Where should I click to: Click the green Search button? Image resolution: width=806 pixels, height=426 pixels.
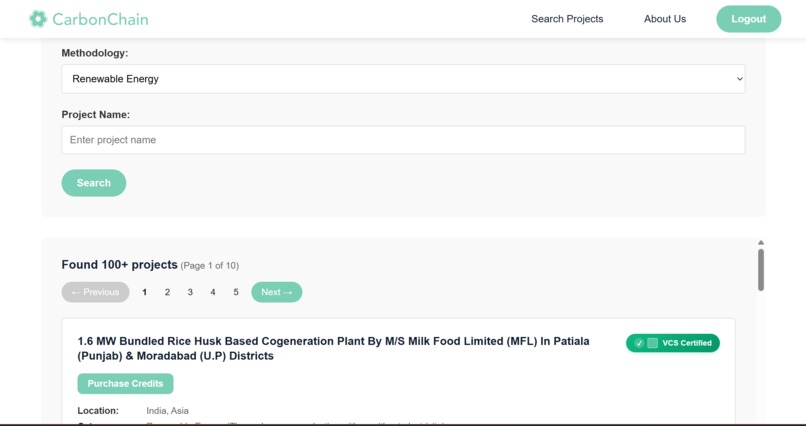(x=94, y=183)
